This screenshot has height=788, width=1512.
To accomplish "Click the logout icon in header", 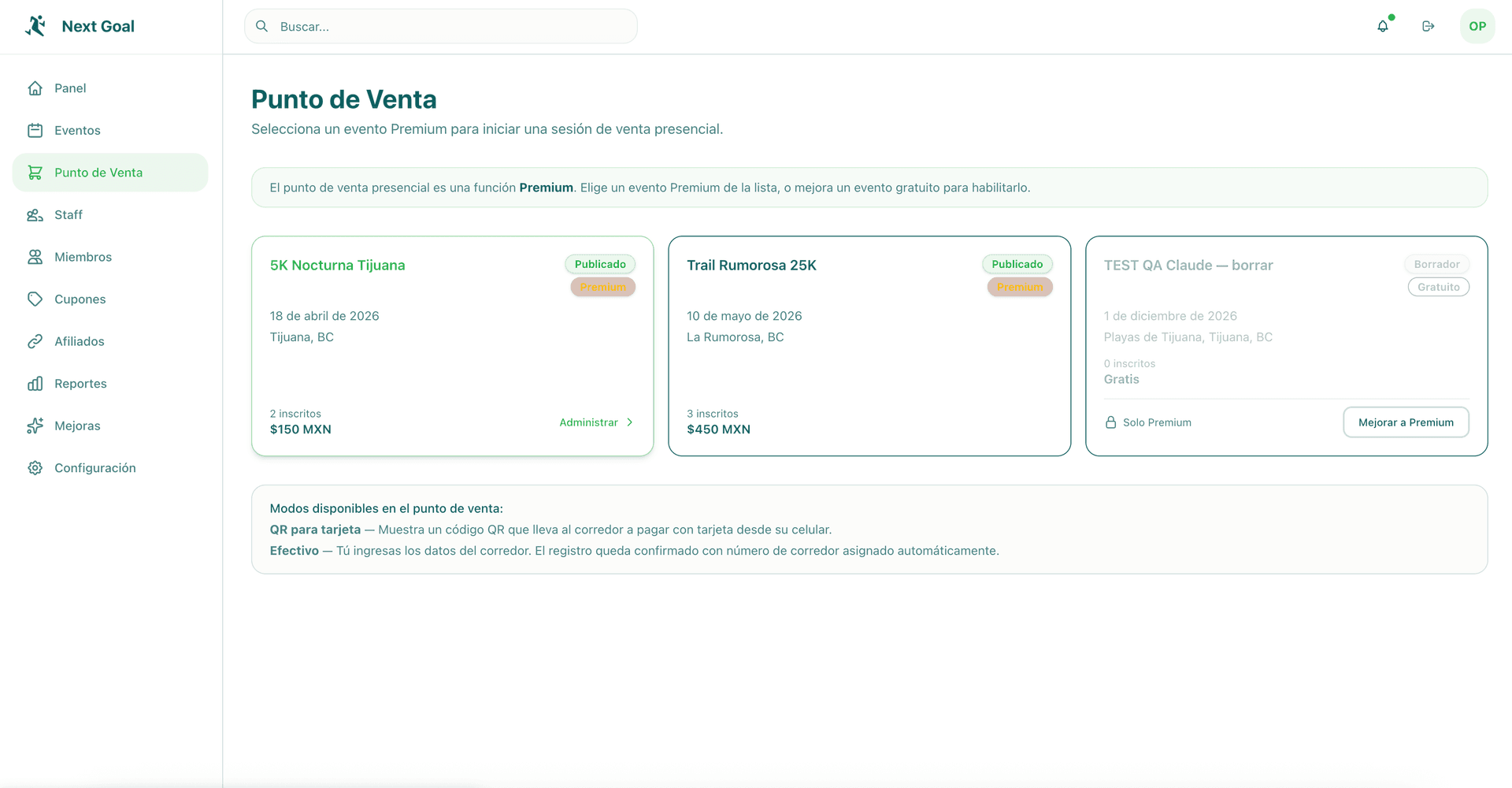I will coord(1429,26).
